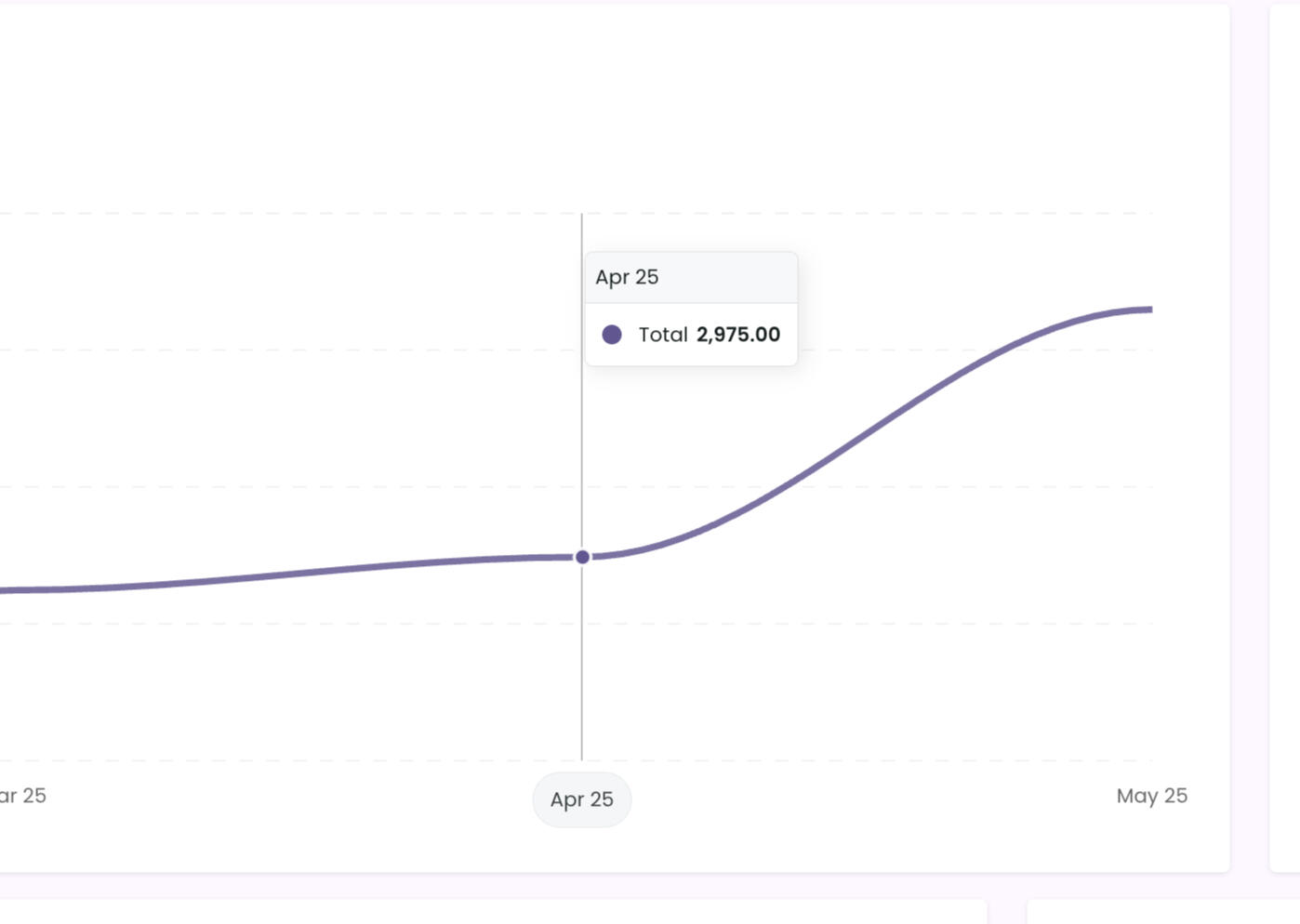Click the neighboring card at the right edge

tap(1285, 438)
